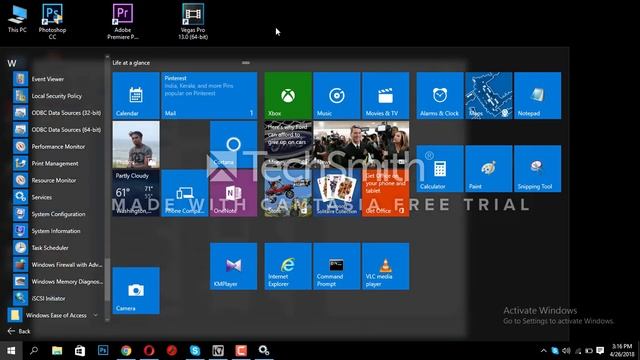Open iSCSI Initiator
This screenshot has width=640, height=360.
(x=58, y=298)
